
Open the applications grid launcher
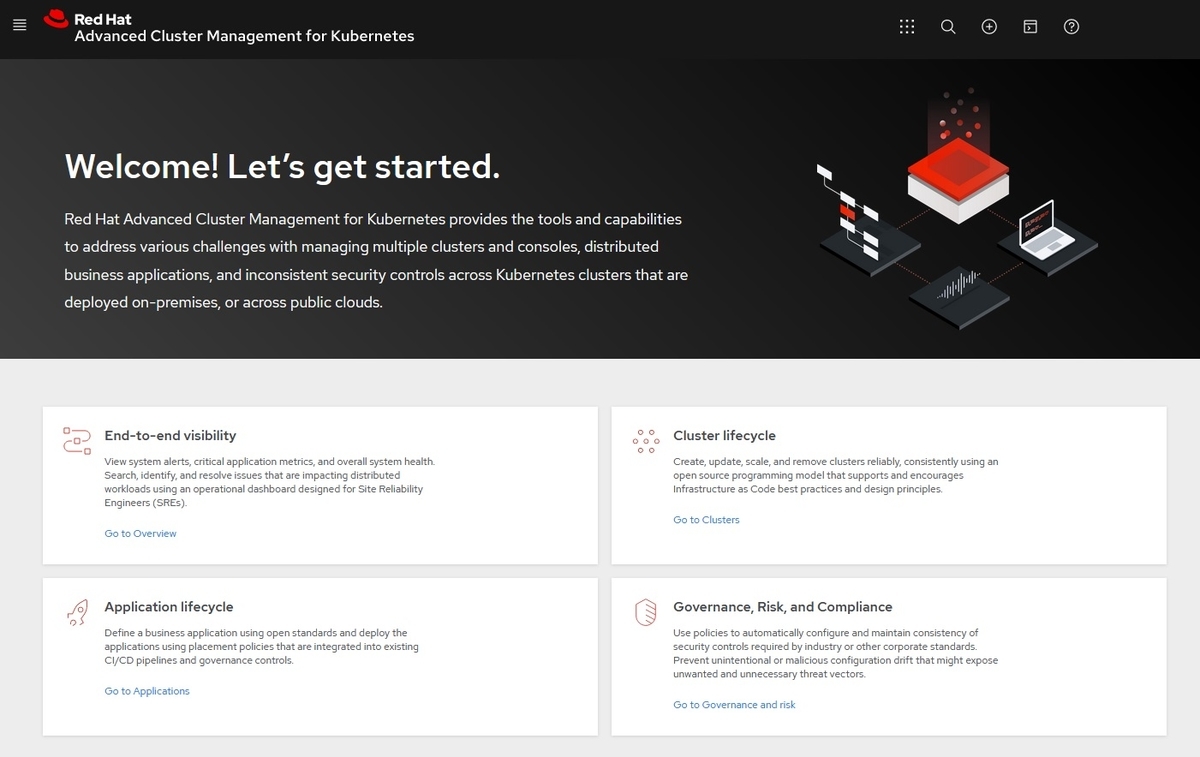pos(907,27)
